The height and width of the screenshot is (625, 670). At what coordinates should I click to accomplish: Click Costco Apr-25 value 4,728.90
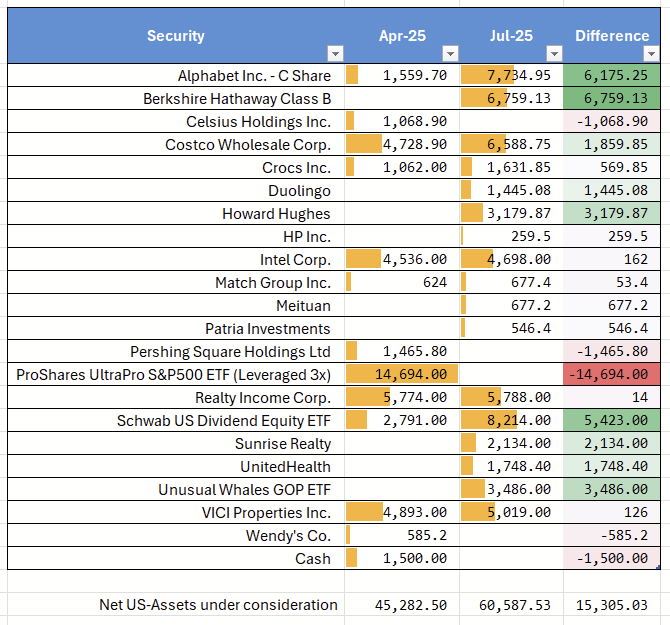pyautogui.click(x=402, y=145)
